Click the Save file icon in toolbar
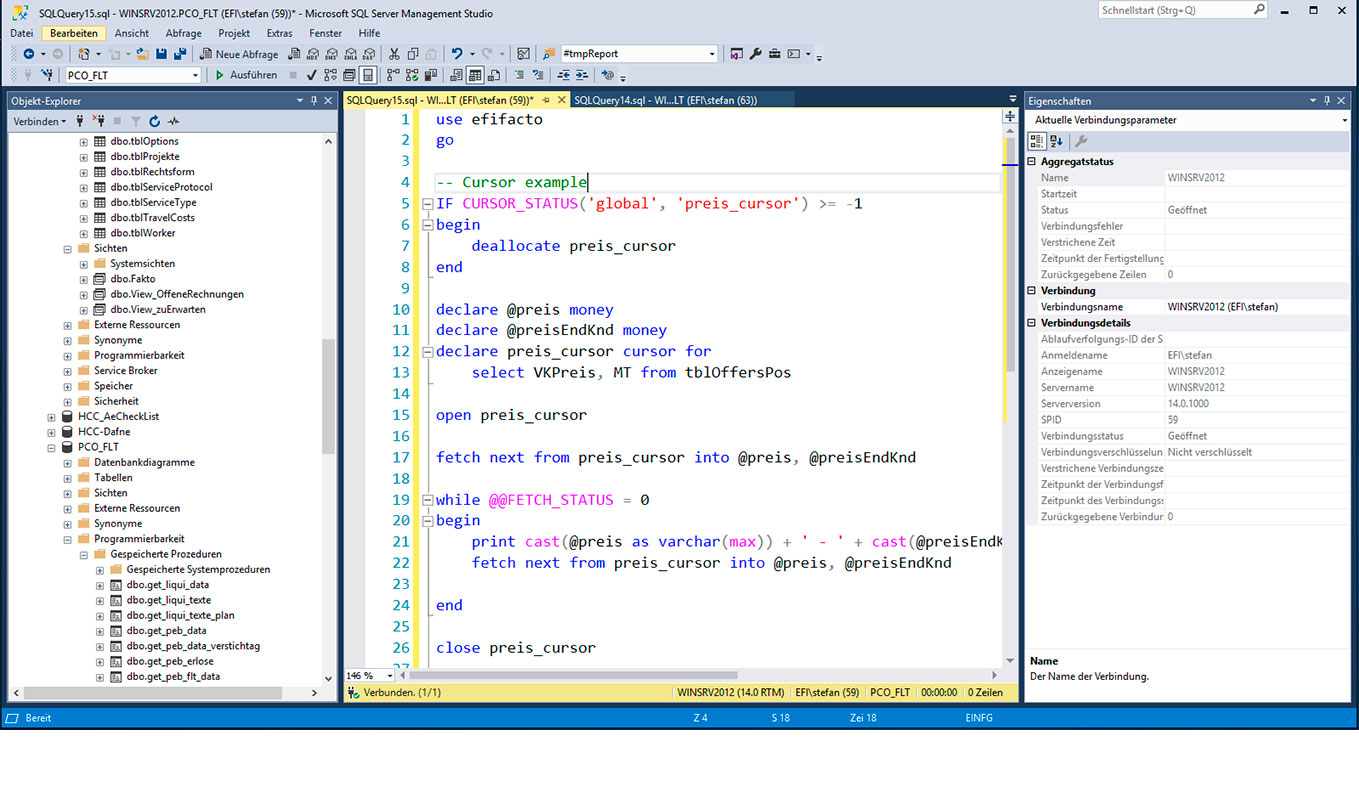Viewport: 1359px width, 810px height. [x=161, y=54]
